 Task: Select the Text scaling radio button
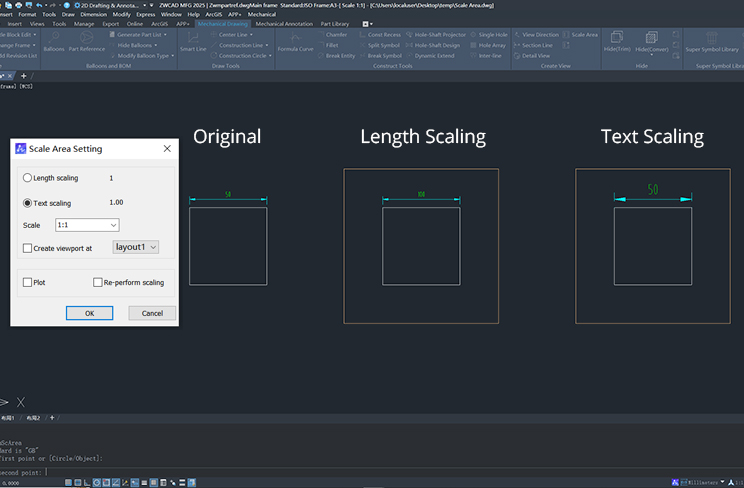click(x=28, y=203)
